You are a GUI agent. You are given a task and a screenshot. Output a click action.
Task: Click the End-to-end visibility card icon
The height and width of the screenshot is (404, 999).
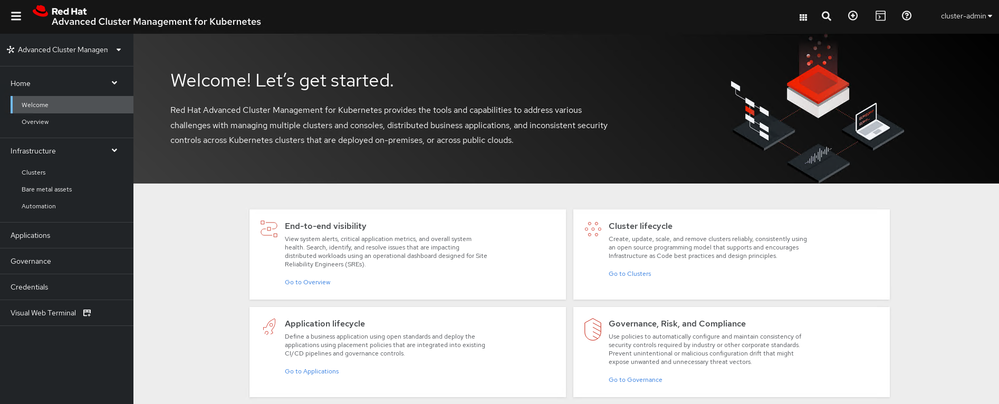[x=268, y=229]
